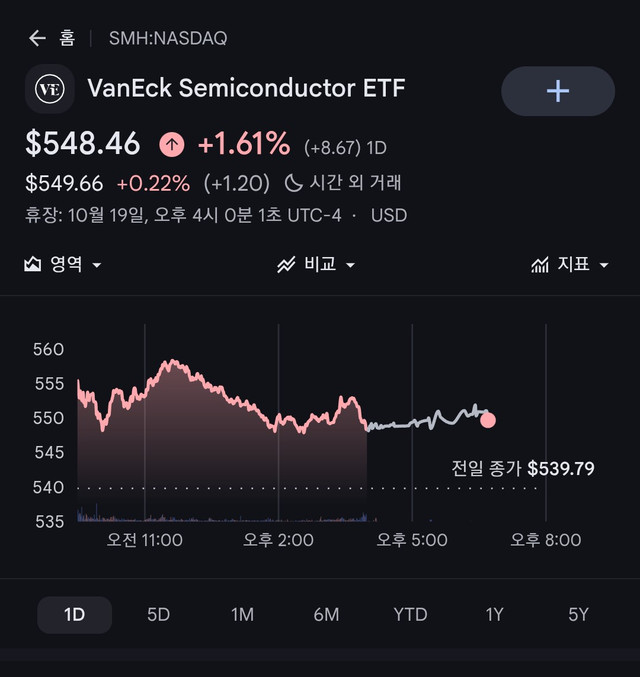Screen dimensions: 640x677
Task: Expand the 지표 indicators dropdown arrow
Action: (x=604, y=265)
